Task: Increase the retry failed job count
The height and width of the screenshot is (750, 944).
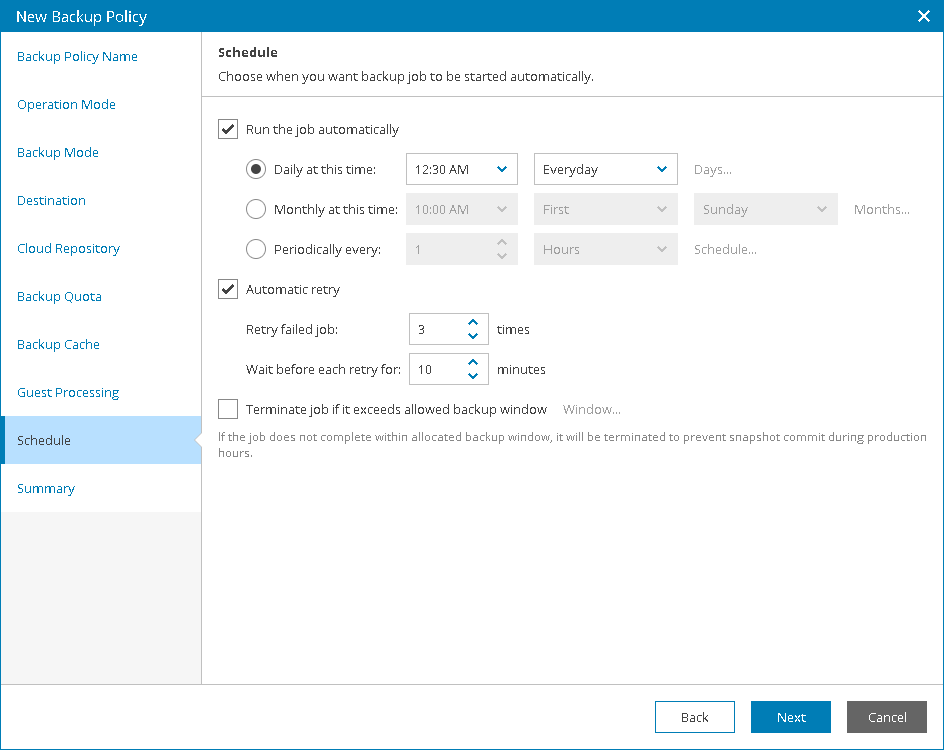Action: pos(473,322)
